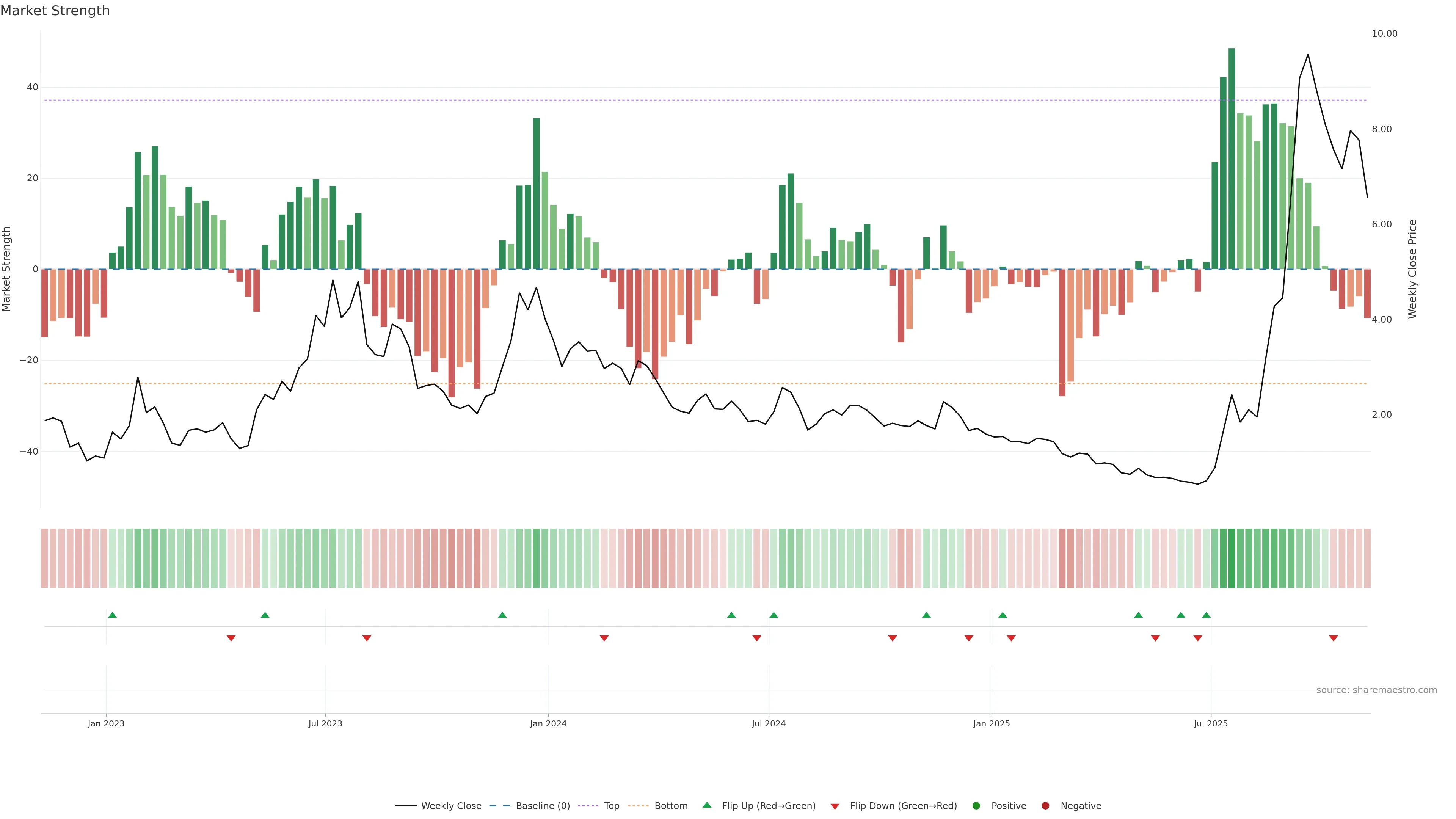Click the green Positive circle in the legend
This screenshot has height=819, width=1456.
[976, 806]
